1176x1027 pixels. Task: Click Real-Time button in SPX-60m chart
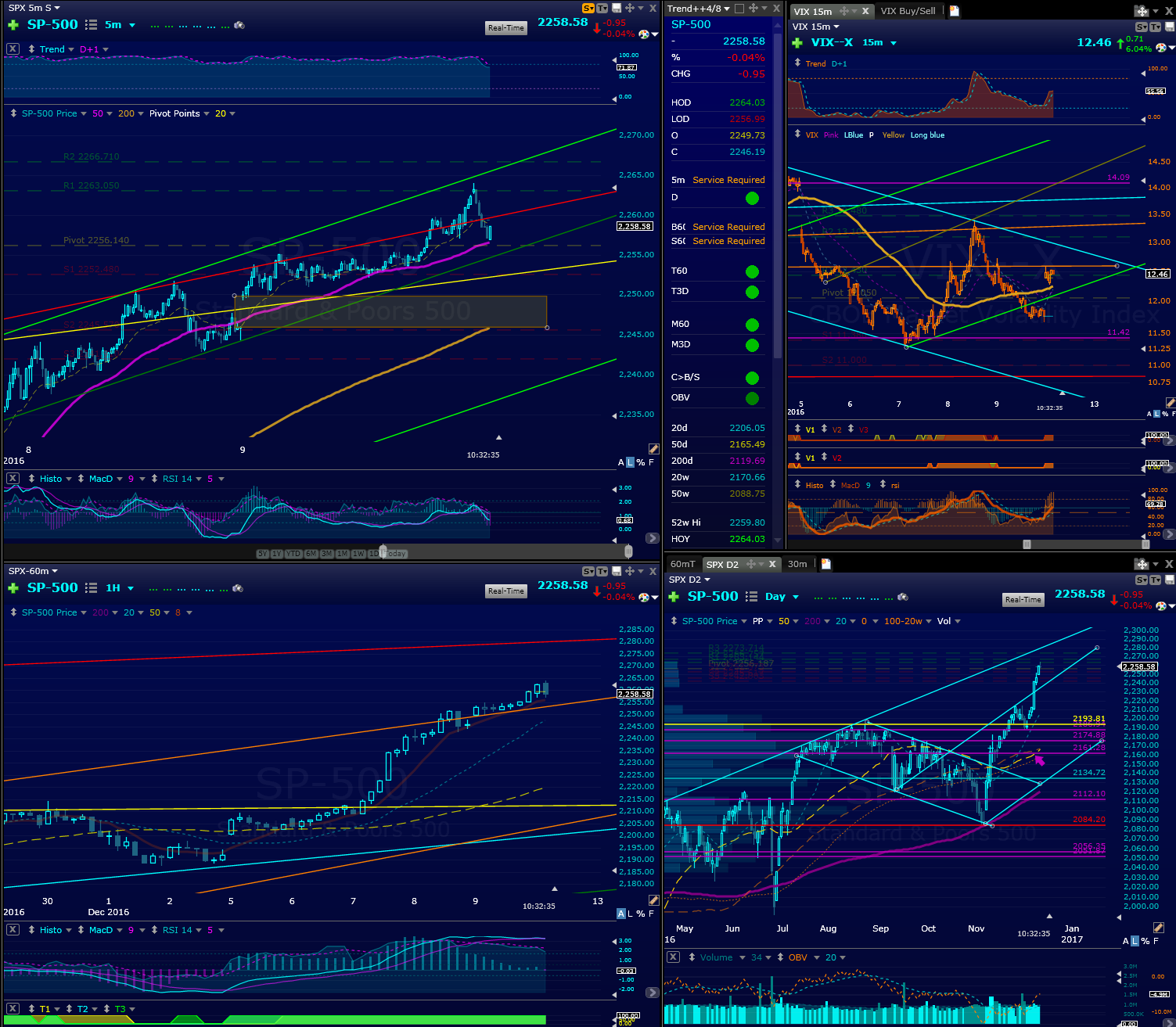point(506,591)
